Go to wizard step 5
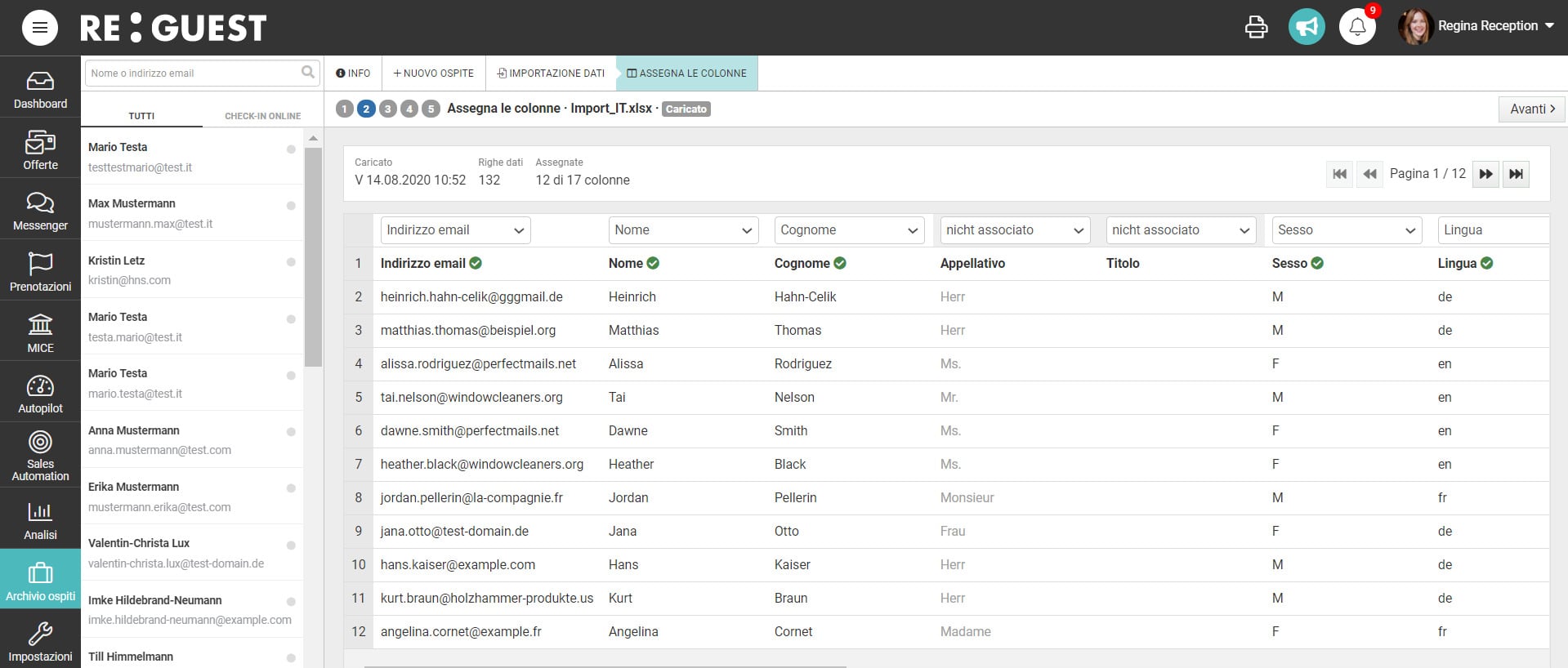 [x=431, y=109]
